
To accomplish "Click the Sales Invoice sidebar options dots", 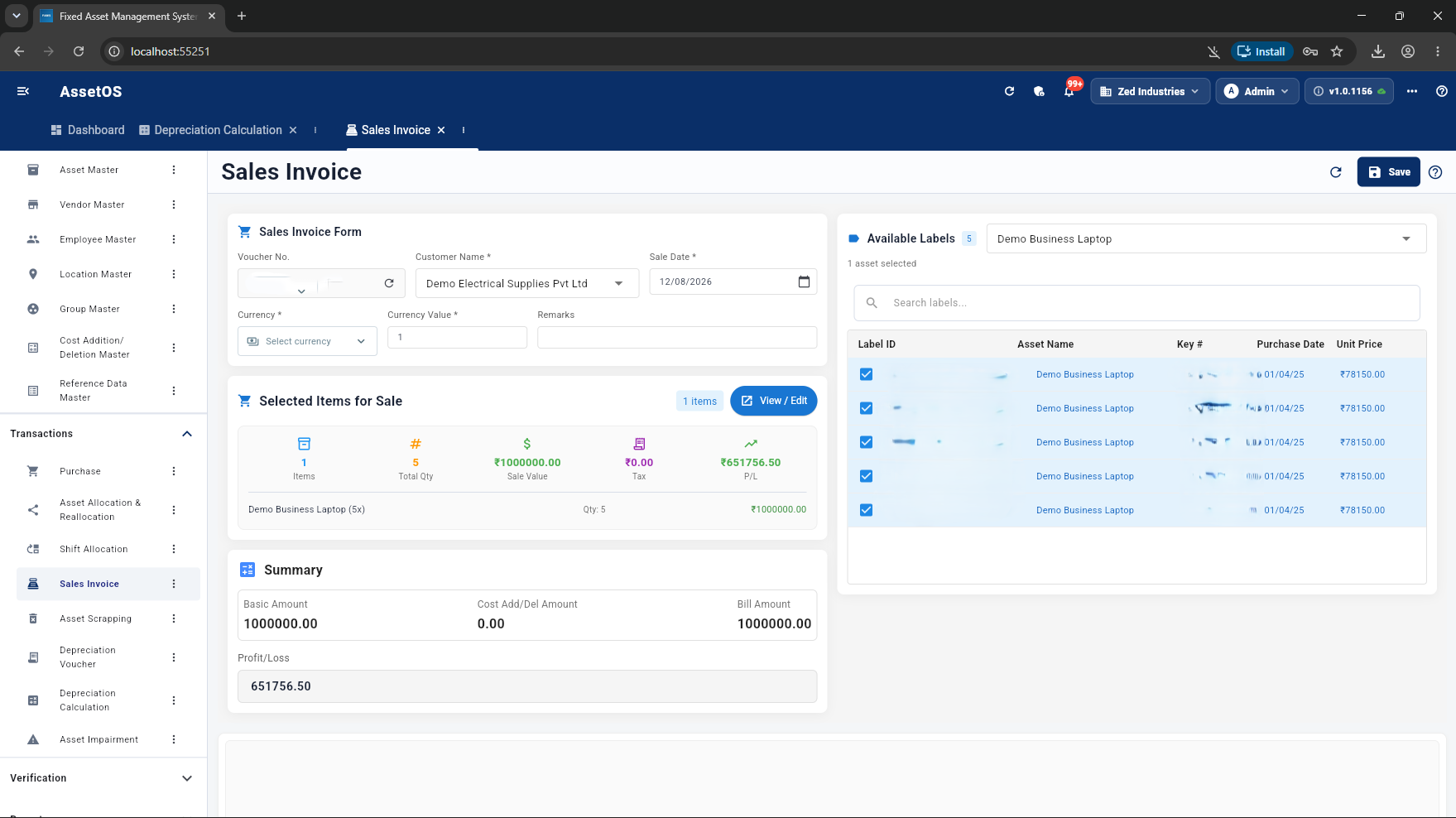I will pyautogui.click(x=174, y=584).
